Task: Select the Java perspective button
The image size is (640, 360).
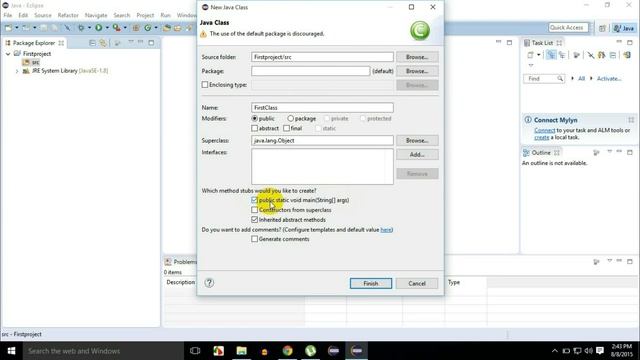Action: (624, 28)
